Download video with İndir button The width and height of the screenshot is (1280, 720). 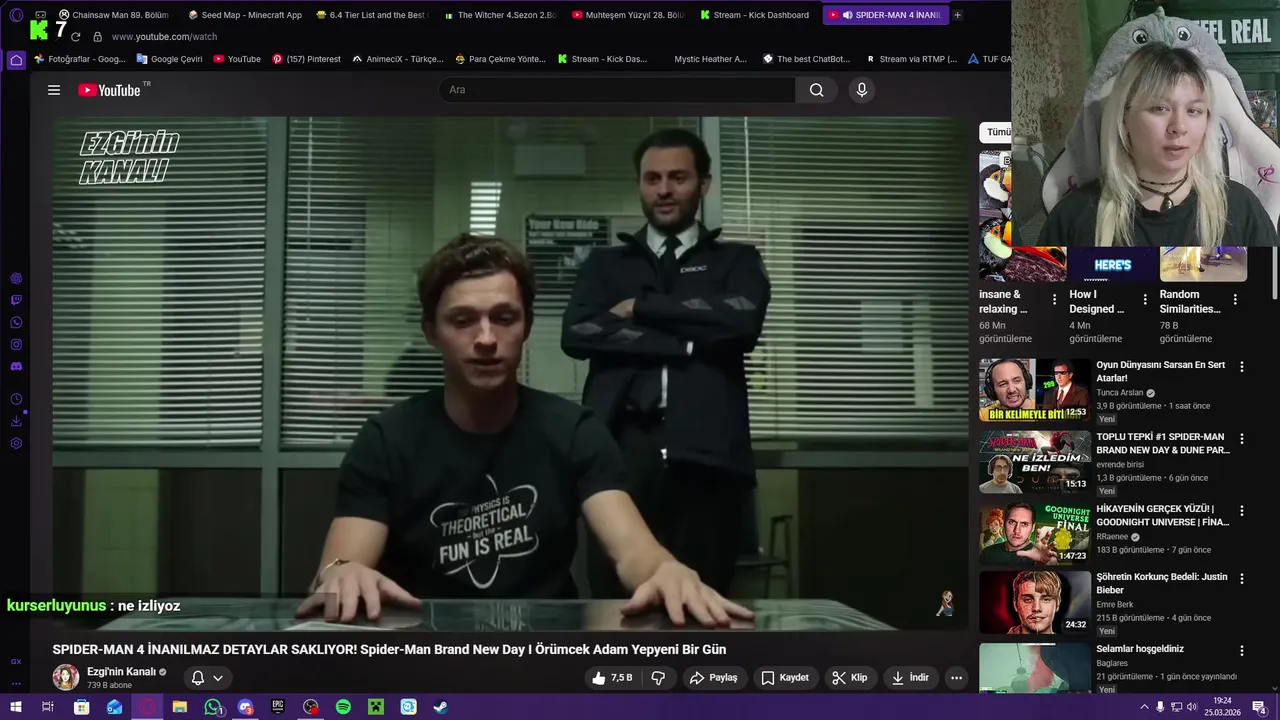[910, 678]
